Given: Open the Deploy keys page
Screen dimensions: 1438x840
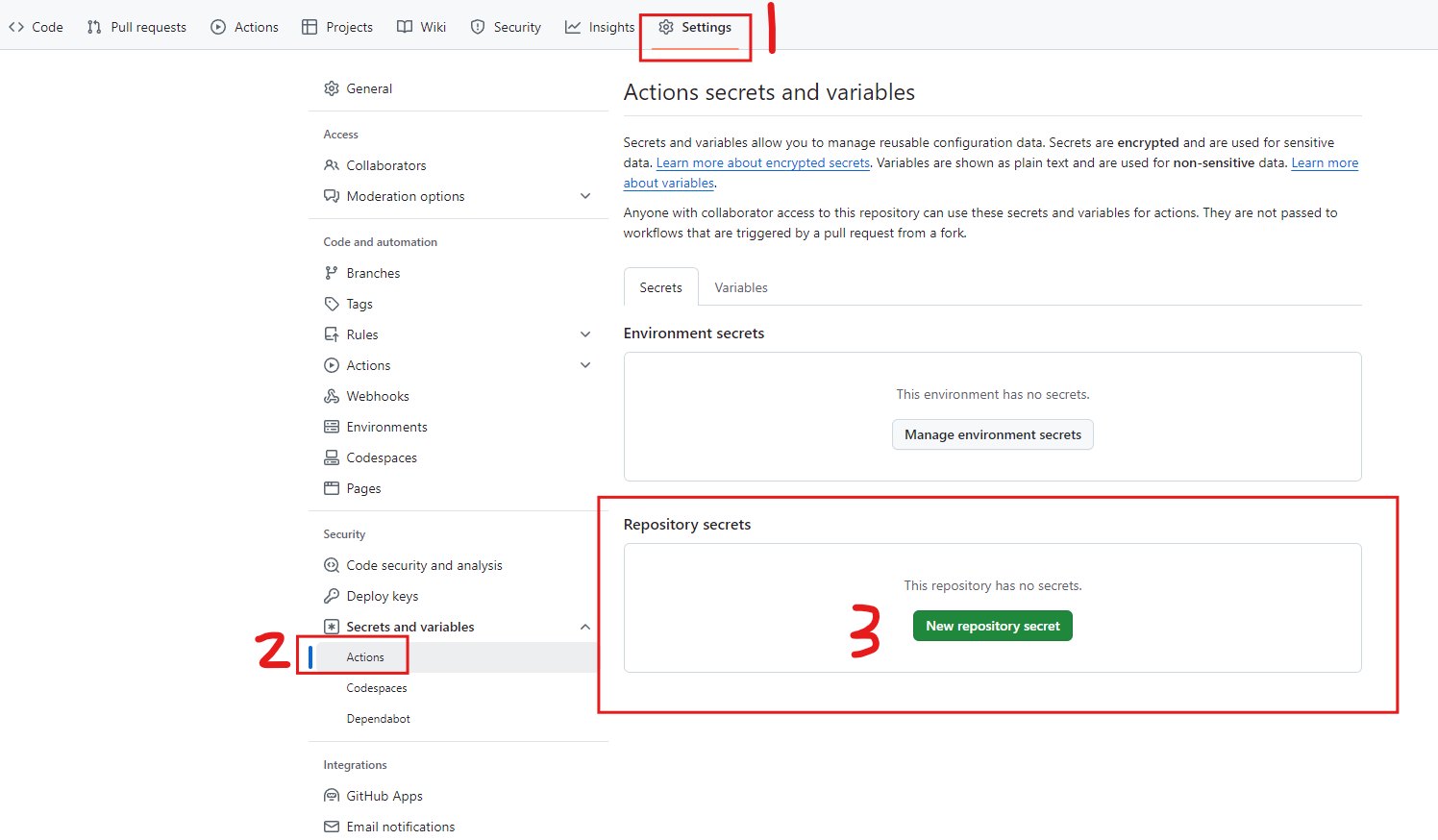Looking at the screenshot, I should (x=383, y=596).
